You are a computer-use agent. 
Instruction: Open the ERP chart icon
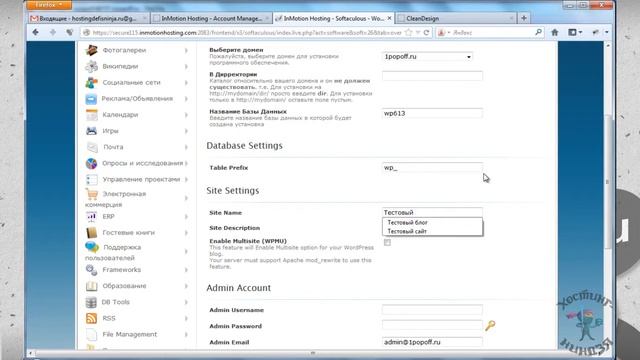91,216
